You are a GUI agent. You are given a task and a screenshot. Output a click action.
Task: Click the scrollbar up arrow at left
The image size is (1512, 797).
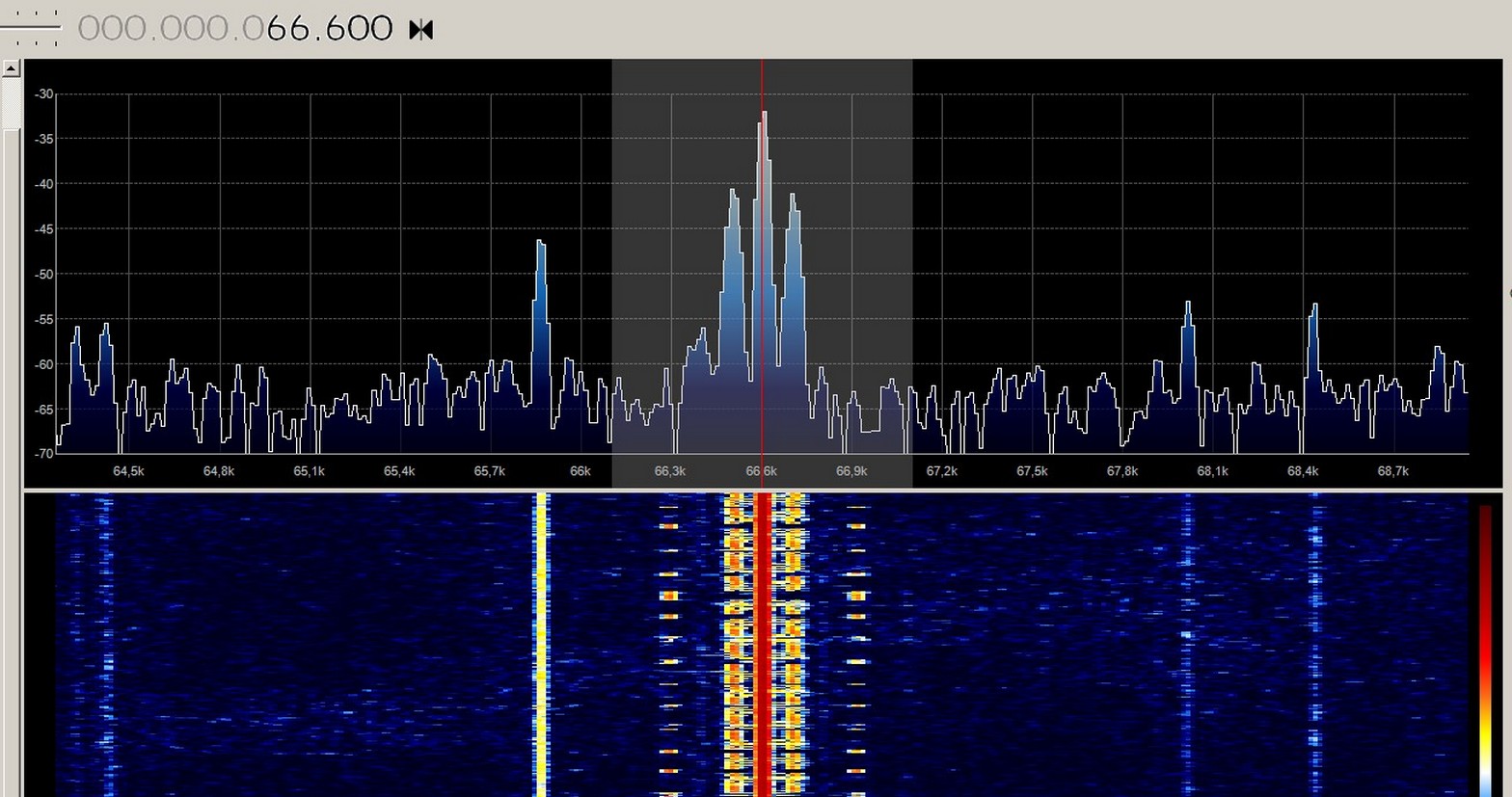pyautogui.click(x=11, y=68)
